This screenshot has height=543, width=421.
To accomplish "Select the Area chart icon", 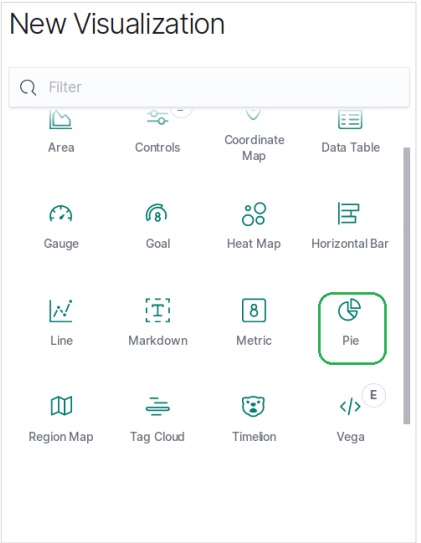I will [61, 119].
